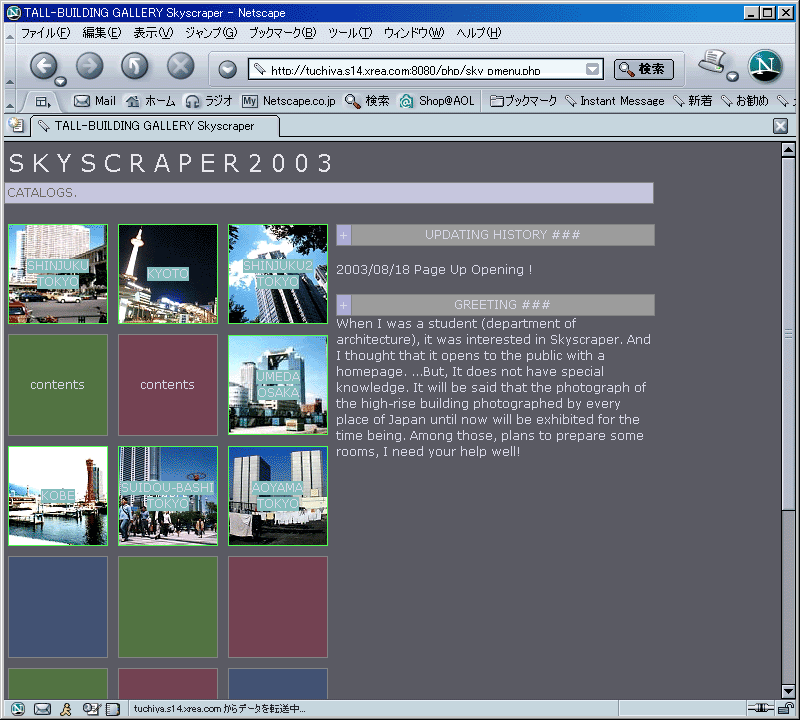Click the 検索 search button beside the URL bar
Image resolution: width=800 pixels, height=720 pixels.
(643, 69)
